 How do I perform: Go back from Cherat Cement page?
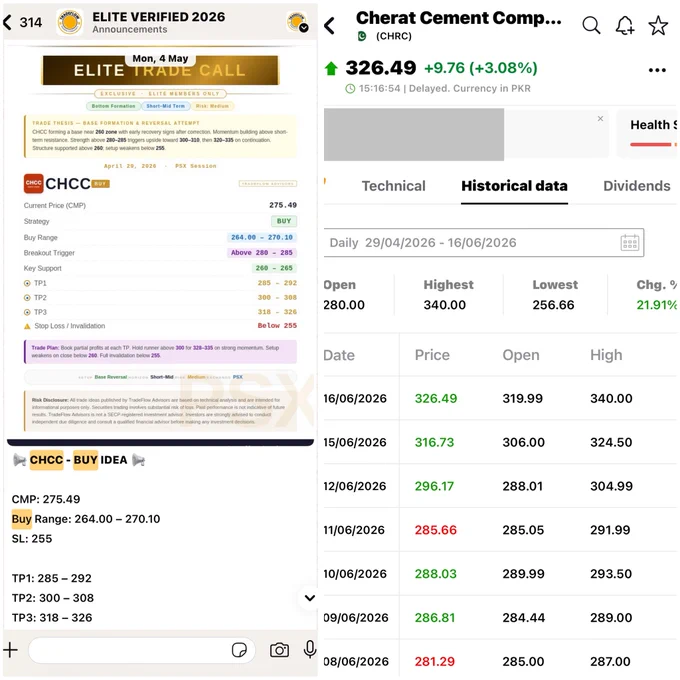click(330, 26)
